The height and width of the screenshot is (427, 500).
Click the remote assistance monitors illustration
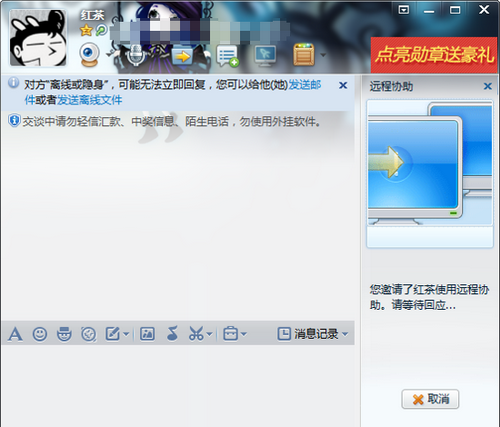430,163
